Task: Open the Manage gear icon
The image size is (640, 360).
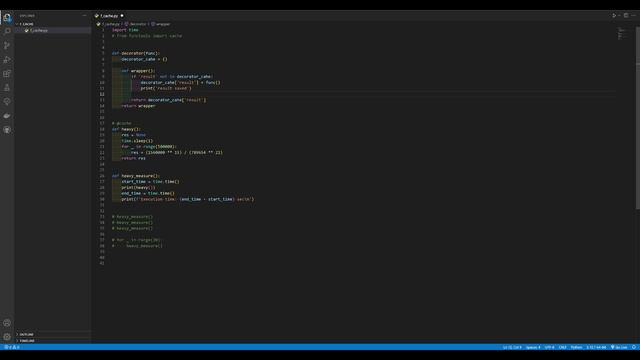Action: [x=7, y=337]
